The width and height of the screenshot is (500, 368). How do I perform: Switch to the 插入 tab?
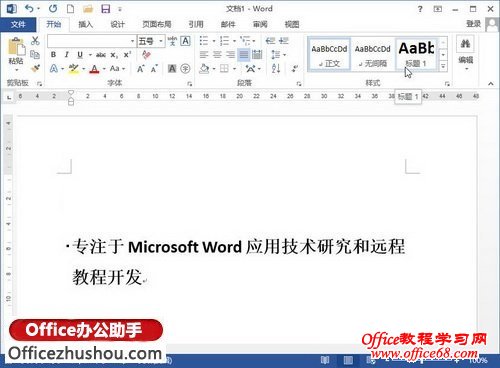[x=85, y=24]
